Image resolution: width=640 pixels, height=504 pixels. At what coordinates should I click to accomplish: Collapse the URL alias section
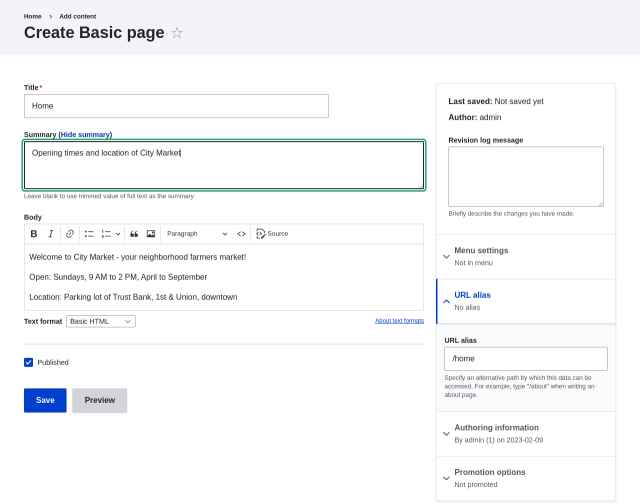pyautogui.click(x=526, y=301)
